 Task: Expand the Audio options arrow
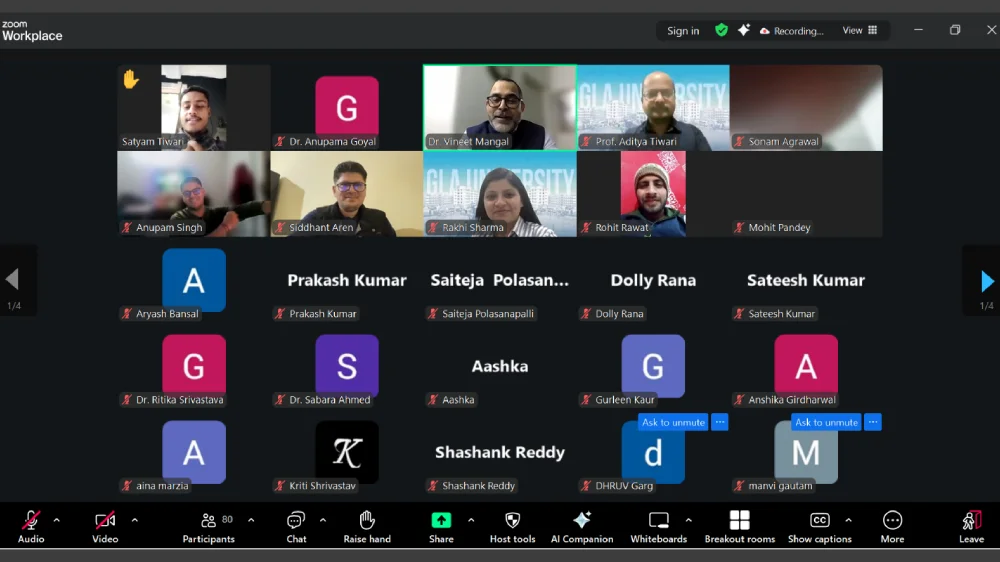pos(56,520)
